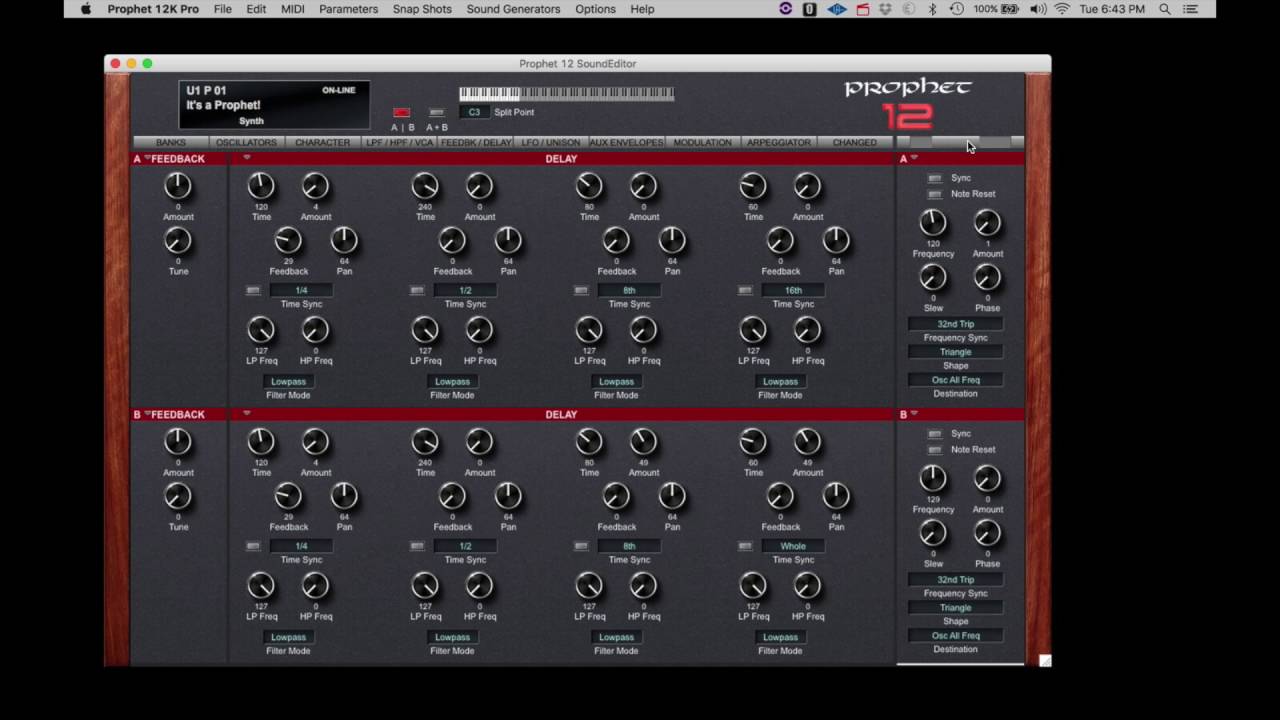Viewport: 1280px width, 720px height.
Task: Toggle Sync in the LFO A panel
Action: click(x=934, y=178)
